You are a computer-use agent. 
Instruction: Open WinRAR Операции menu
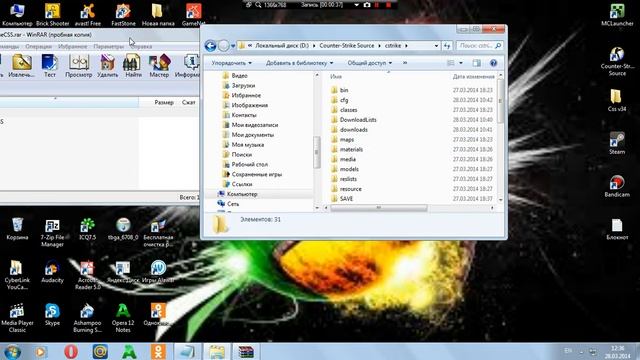[x=38, y=47]
